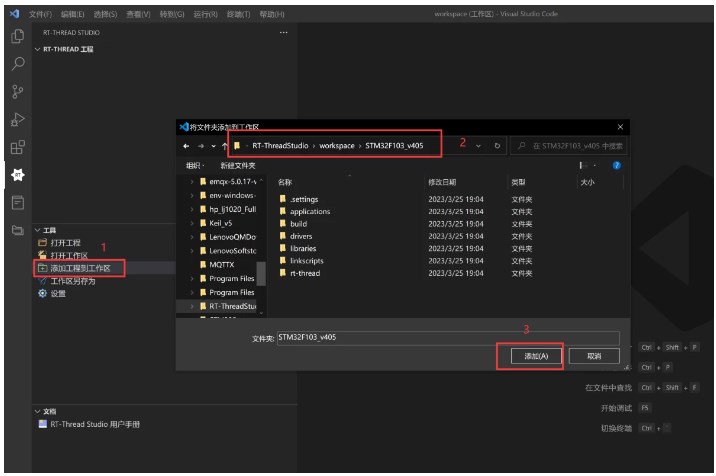Open the 运行(R) menu
Image resolution: width=716 pixels, height=476 pixels.
[205, 14]
